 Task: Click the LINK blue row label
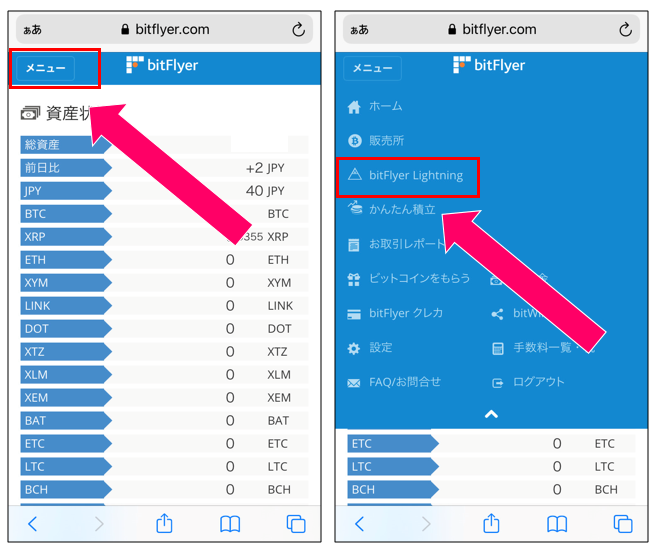tap(66, 306)
